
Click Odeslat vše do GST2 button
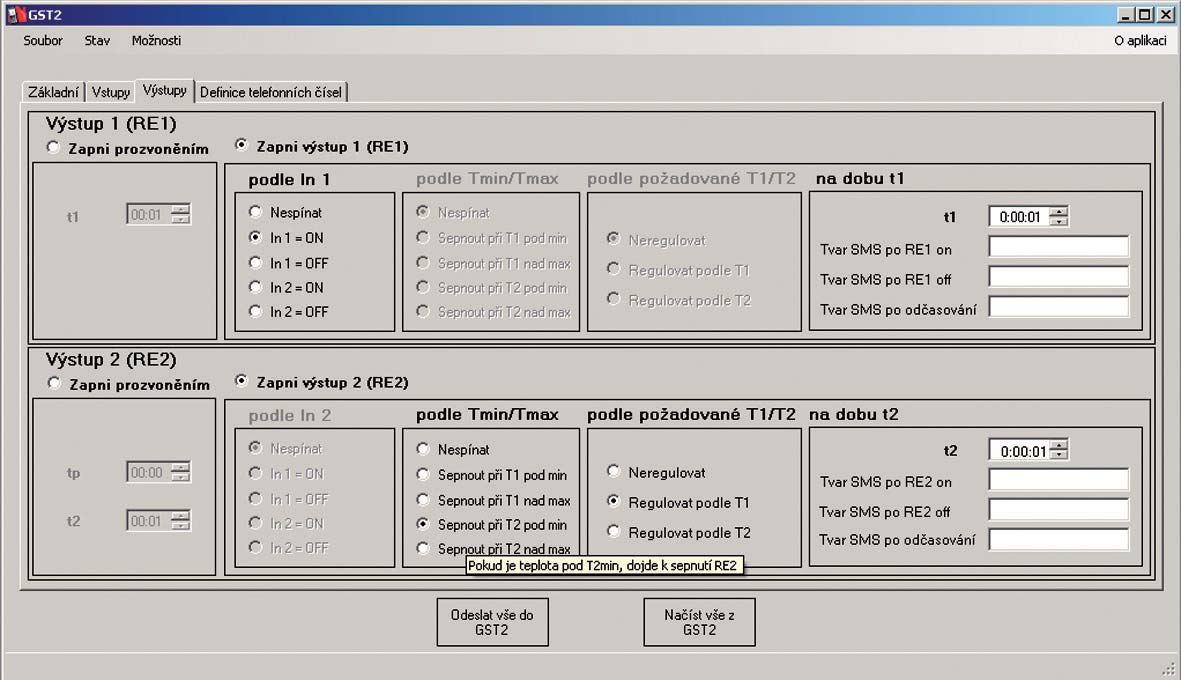point(493,622)
